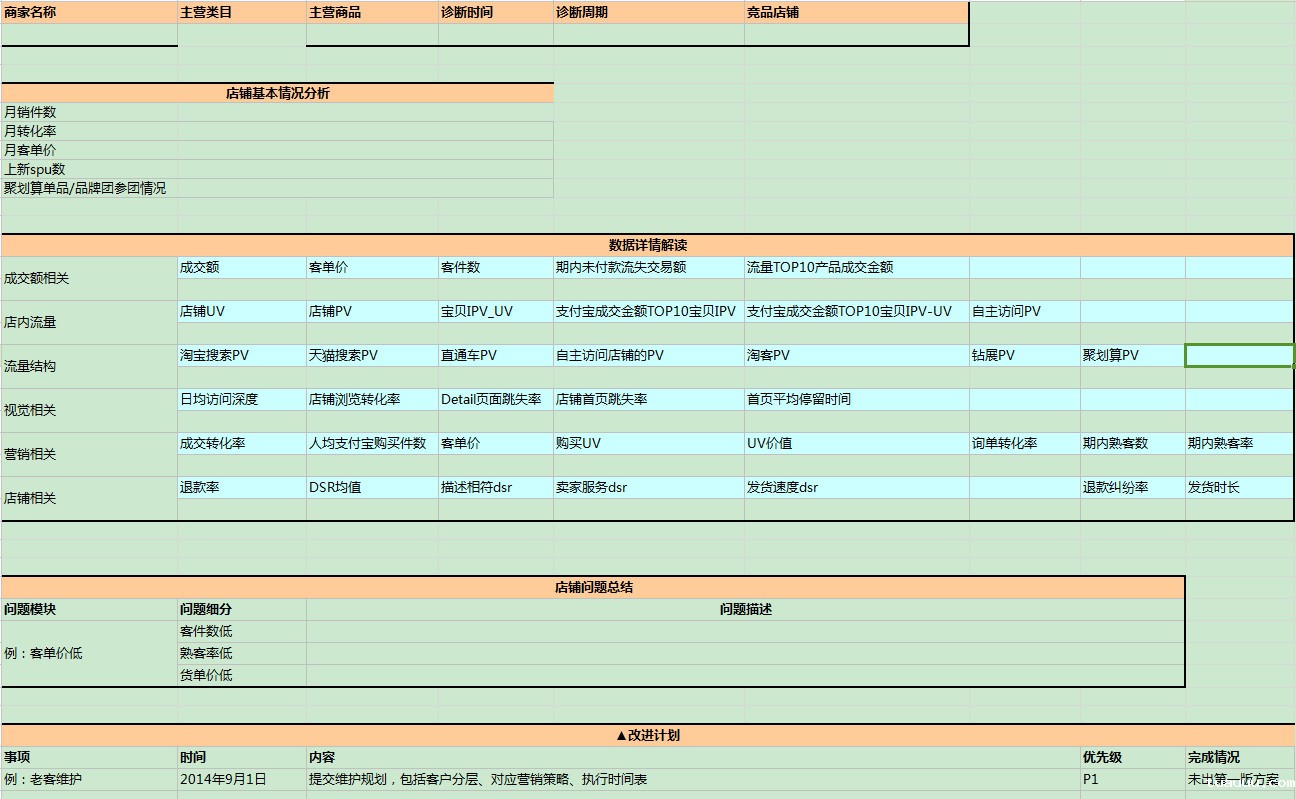
Task: Select the 竞品店铺 header cell
Action: tap(856, 13)
